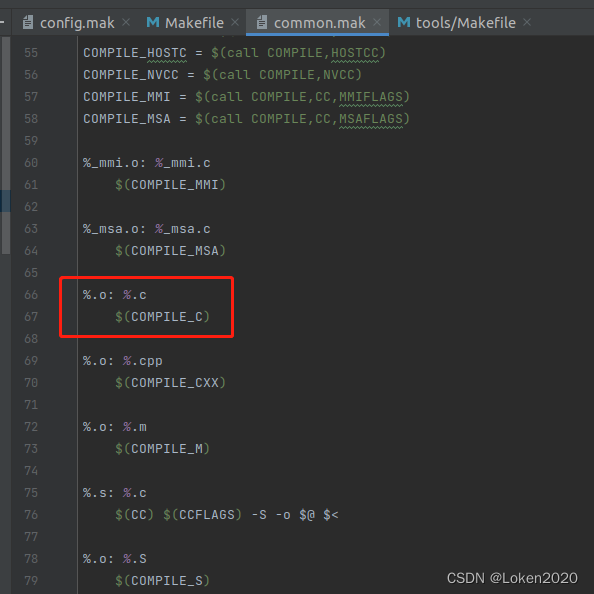Click COMPILE_NVCC variable name
This screenshot has width=594, height=594.
[x=131, y=75]
